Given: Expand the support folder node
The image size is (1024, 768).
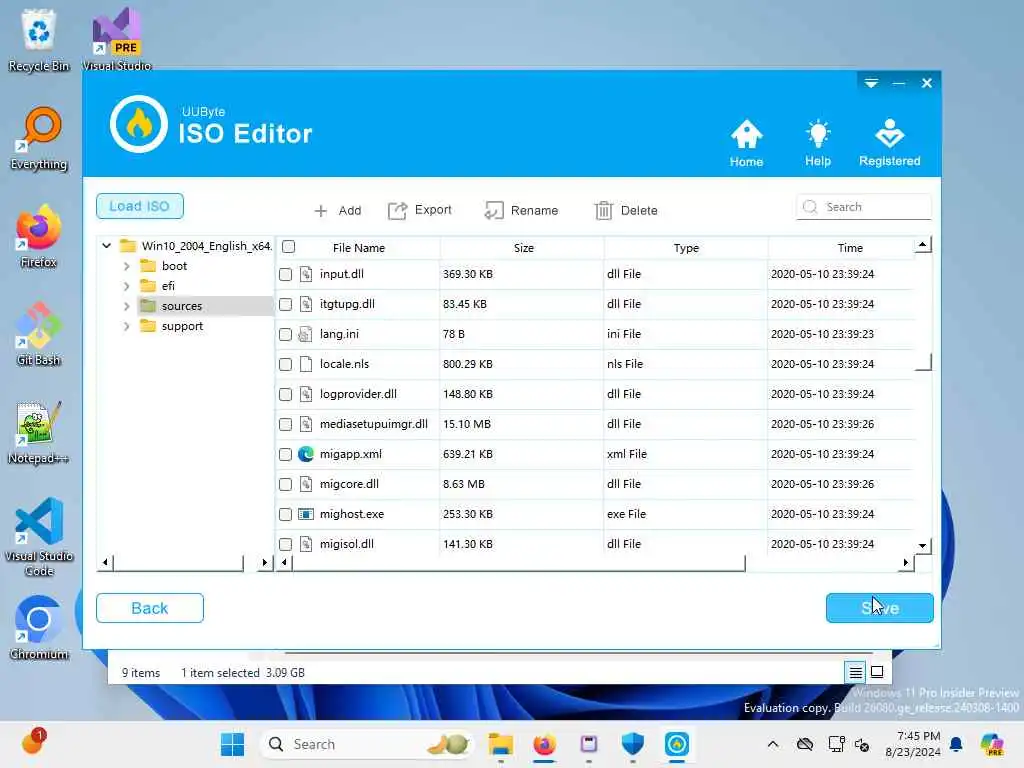Looking at the screenshot, I should 127,327.
